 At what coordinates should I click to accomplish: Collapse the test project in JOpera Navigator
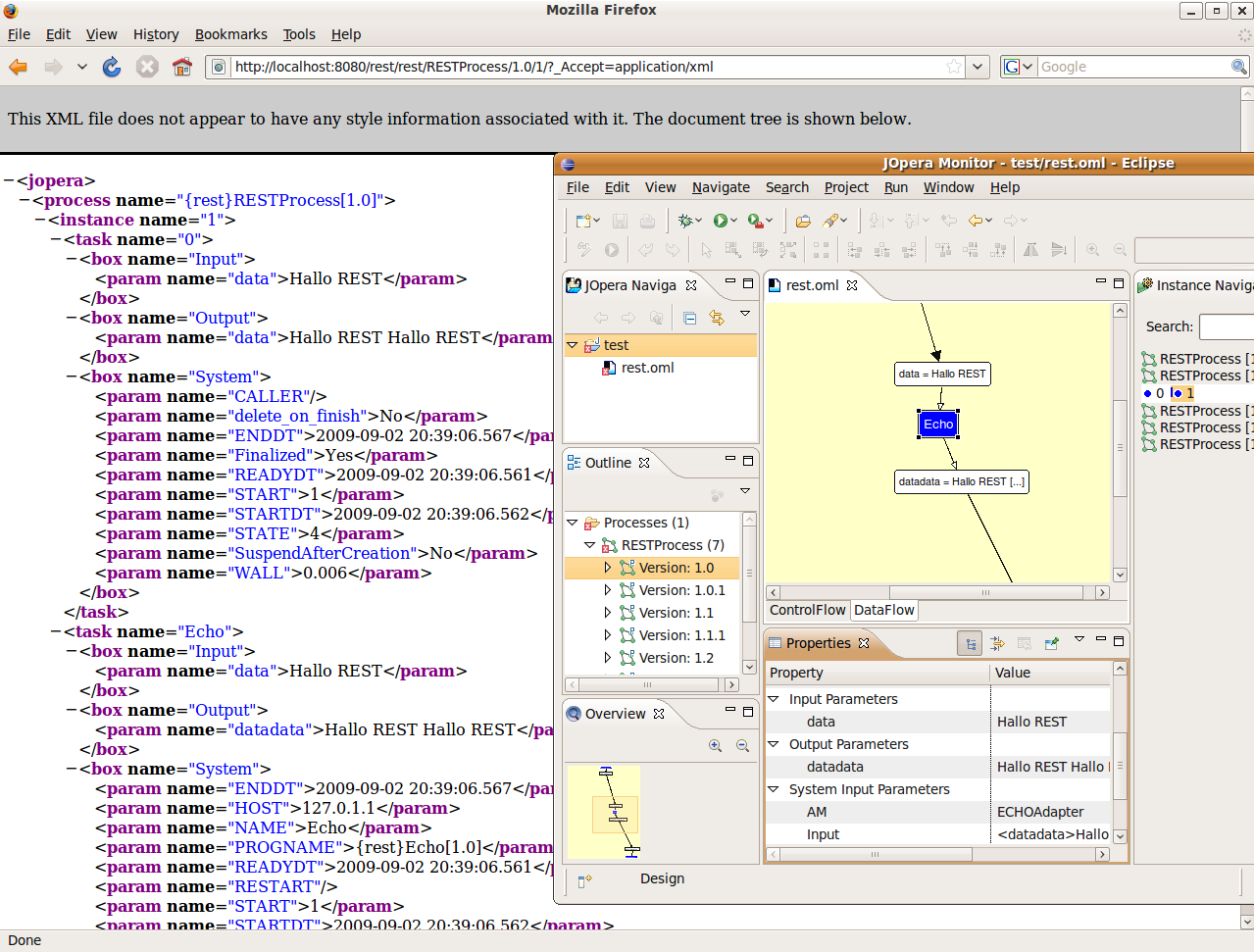pyautogui.click(x=573, y=345)
